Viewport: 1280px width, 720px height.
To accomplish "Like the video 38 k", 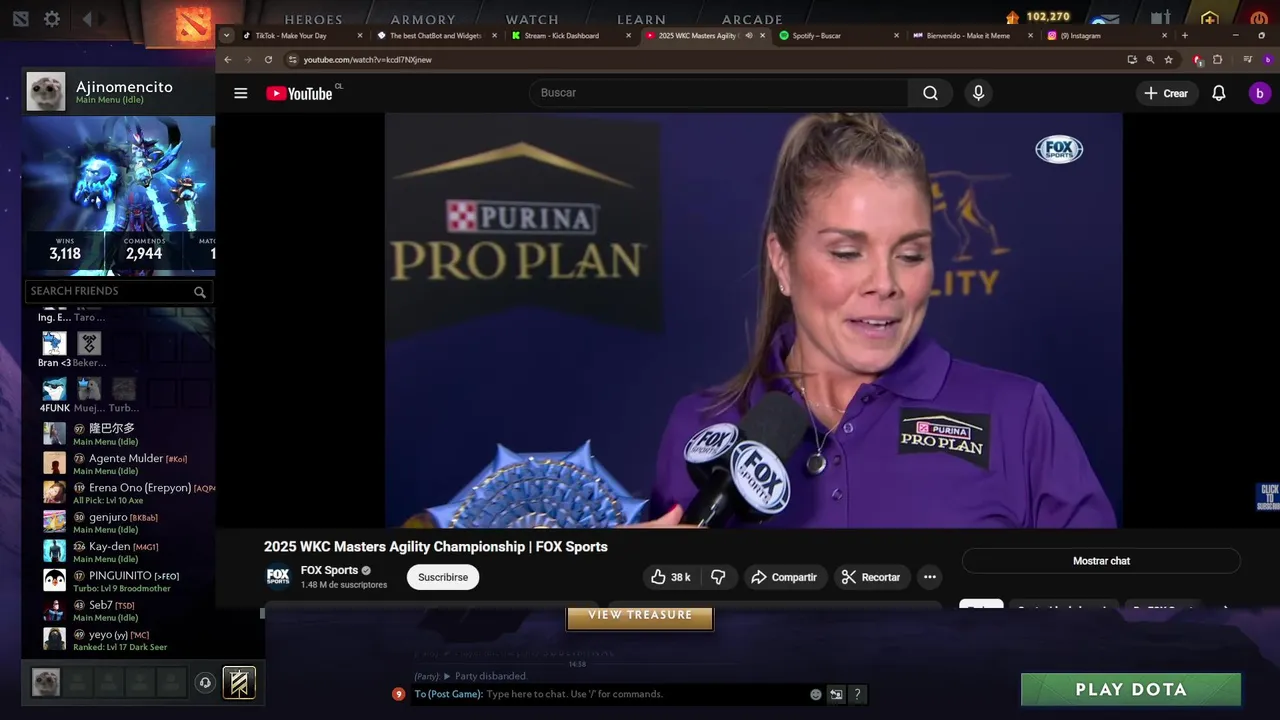I will tap(671, 577).
